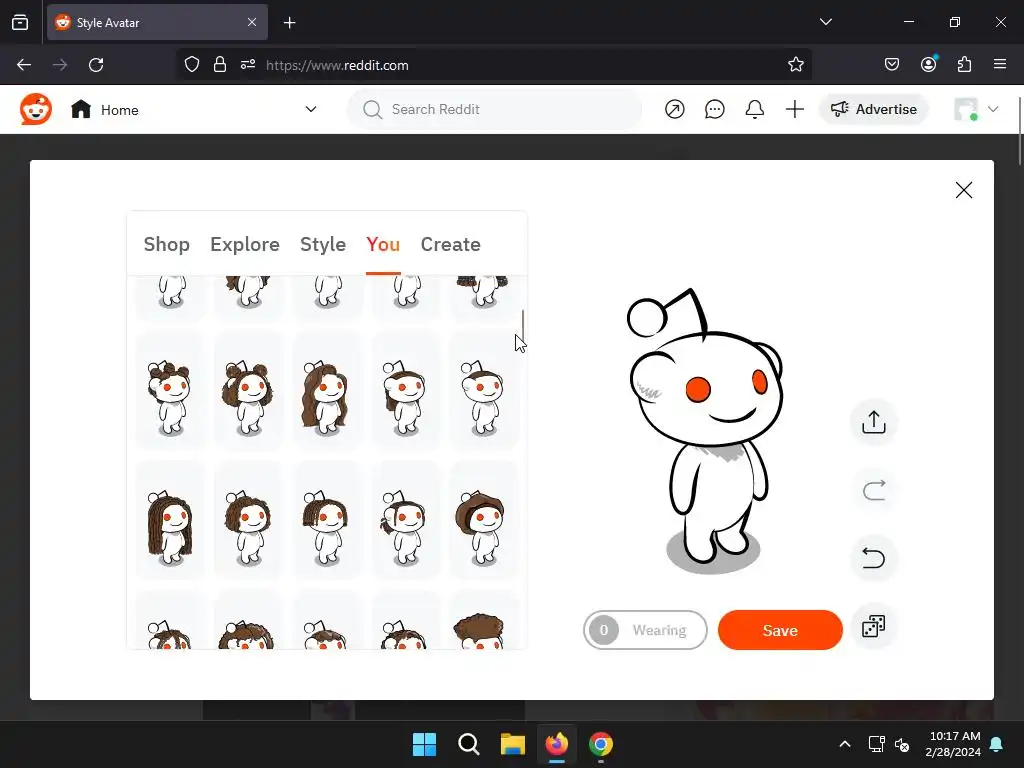Viewport: 1024px width, 768px height.
Task: Open Windows taskbar search
Action: [468, 744]
